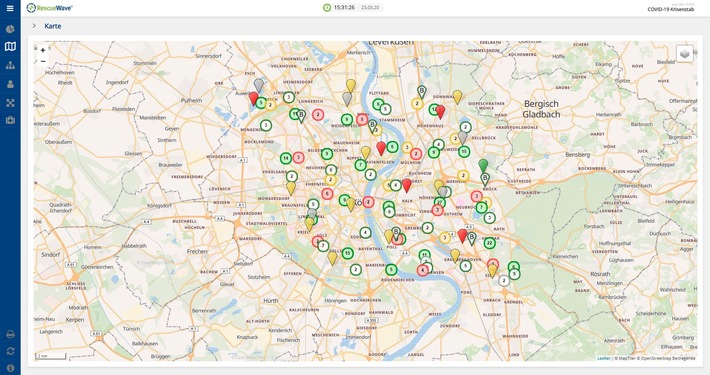Open the medical kit icon in sidebar
Viewport: 710px width, 375px height.
10,120
